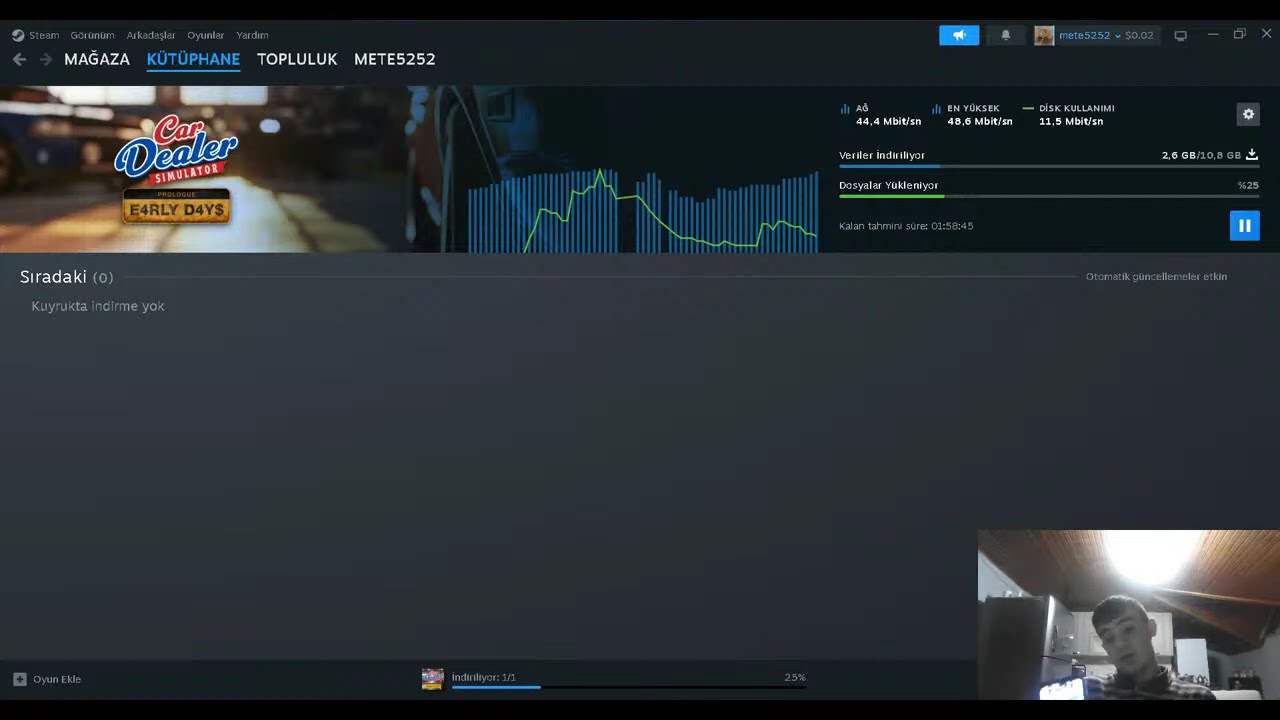Click the Kalan tahmini süre: 01:58:45 text
This screenshot has height=720, width=1280.
point(906,226)
